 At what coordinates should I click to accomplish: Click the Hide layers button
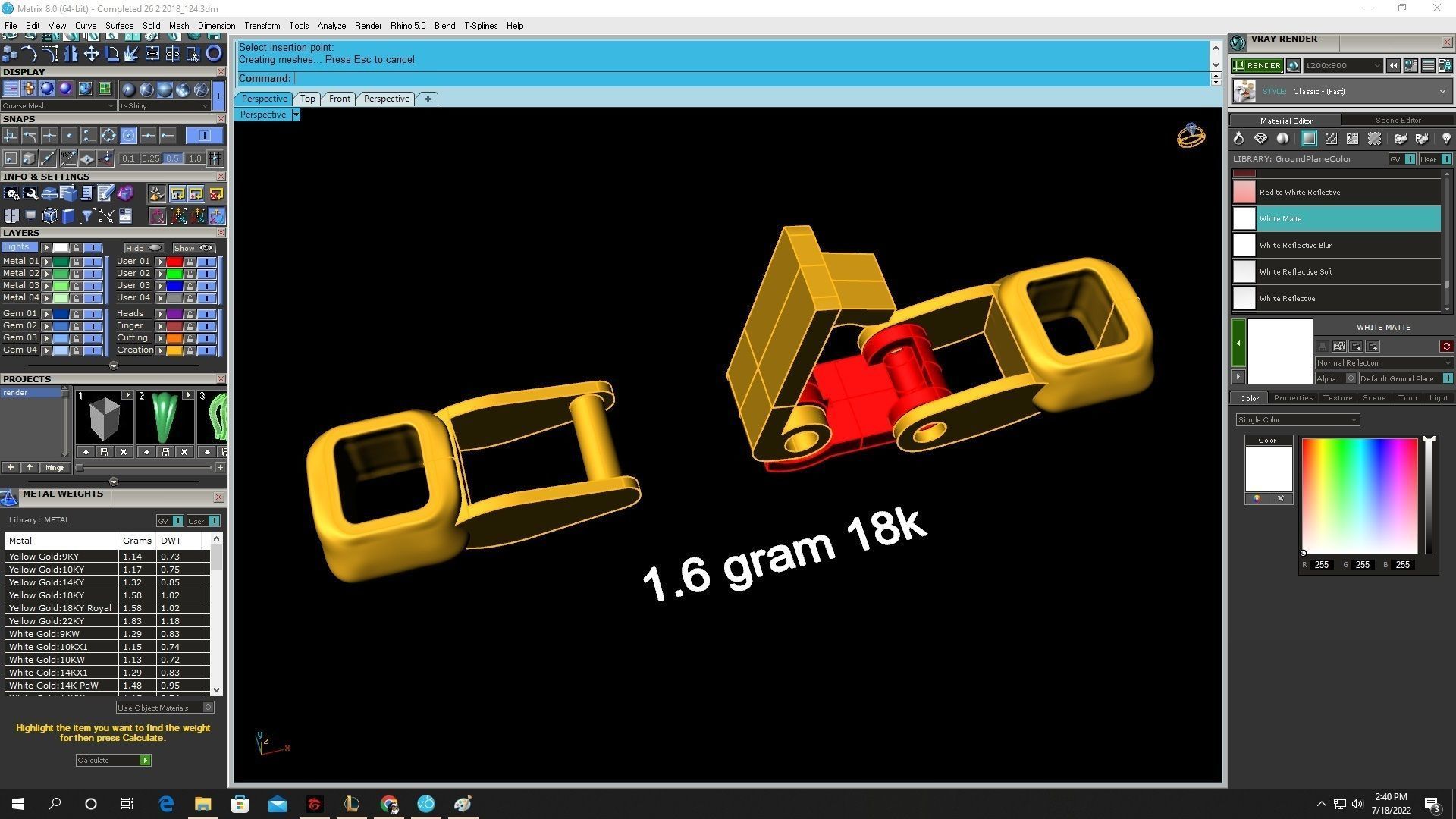click(x=144, y=248)
